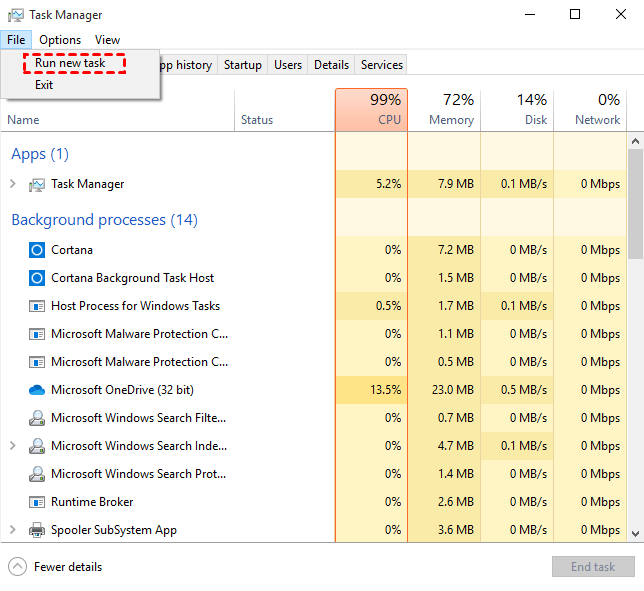Click the Spooler SubSystem App printer icon
644x591 pixels.
pyautogui.click(x=37, y=530)
